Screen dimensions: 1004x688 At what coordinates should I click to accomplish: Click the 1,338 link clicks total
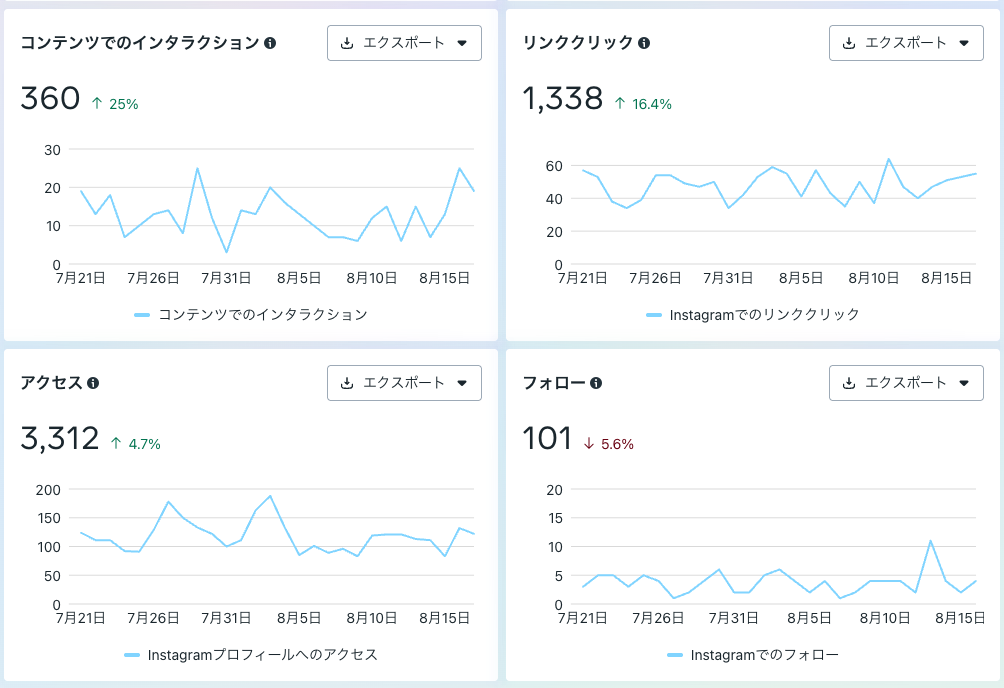563,99
